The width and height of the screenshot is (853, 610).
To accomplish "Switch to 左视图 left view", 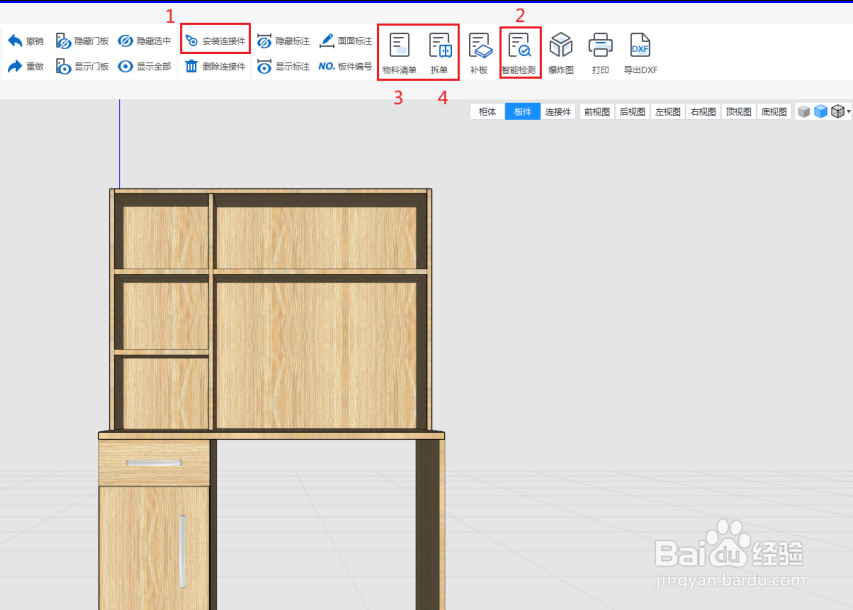I will tap(667, 112).
